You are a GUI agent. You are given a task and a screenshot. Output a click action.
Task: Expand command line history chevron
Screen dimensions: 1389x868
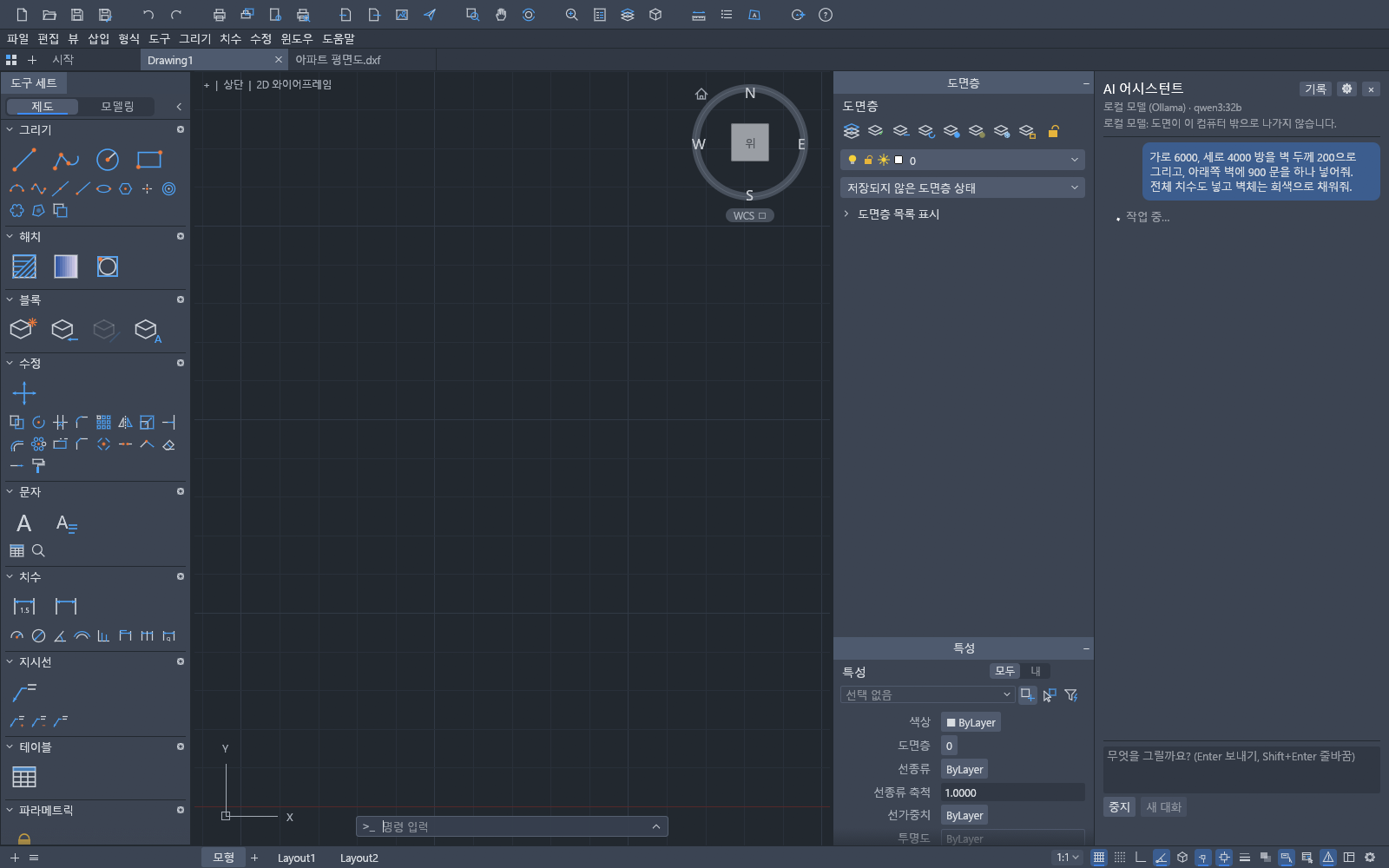(656, 826)
